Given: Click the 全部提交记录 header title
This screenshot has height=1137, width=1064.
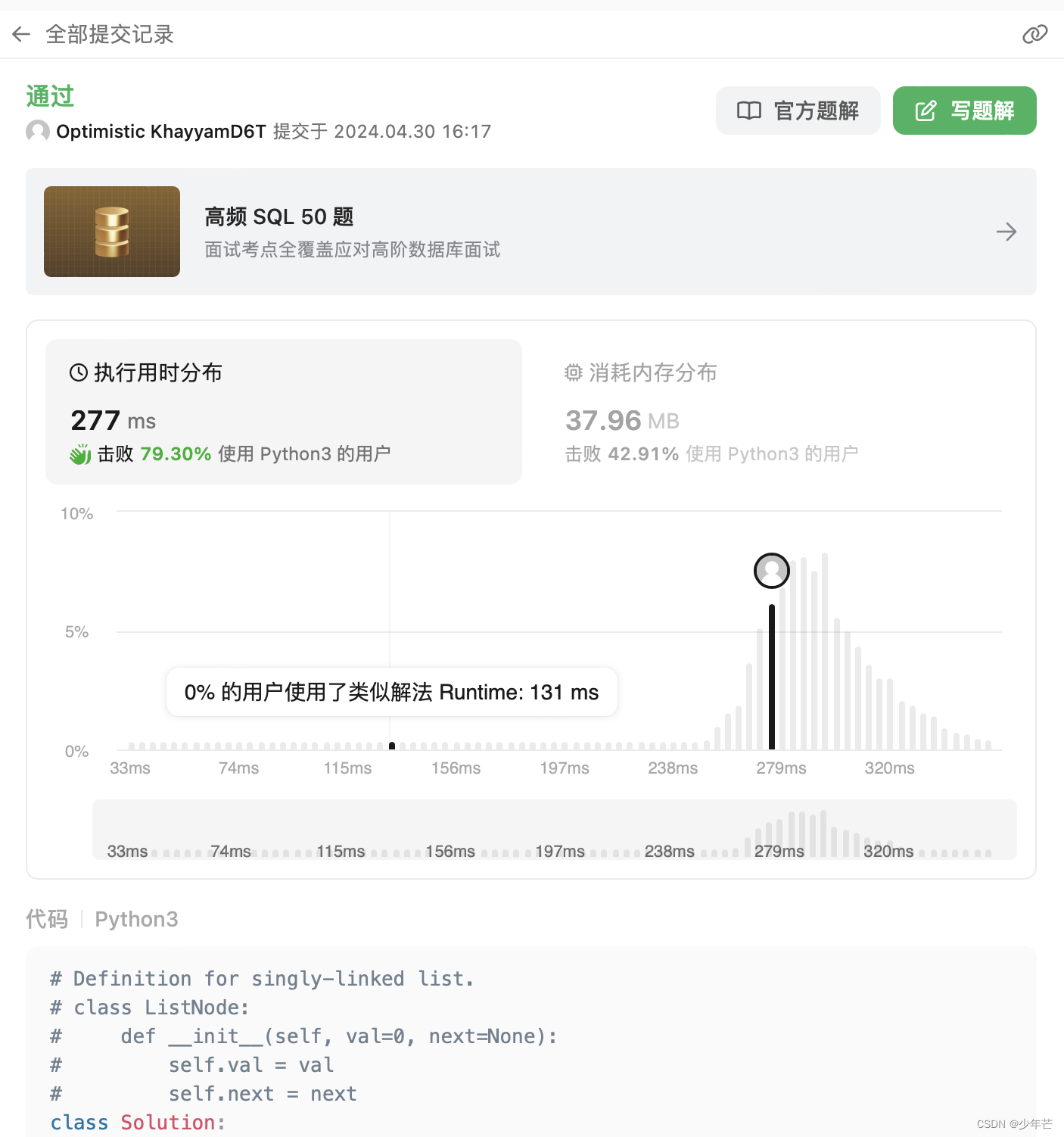Looking at the screenshot, I should tap(110, 34).
